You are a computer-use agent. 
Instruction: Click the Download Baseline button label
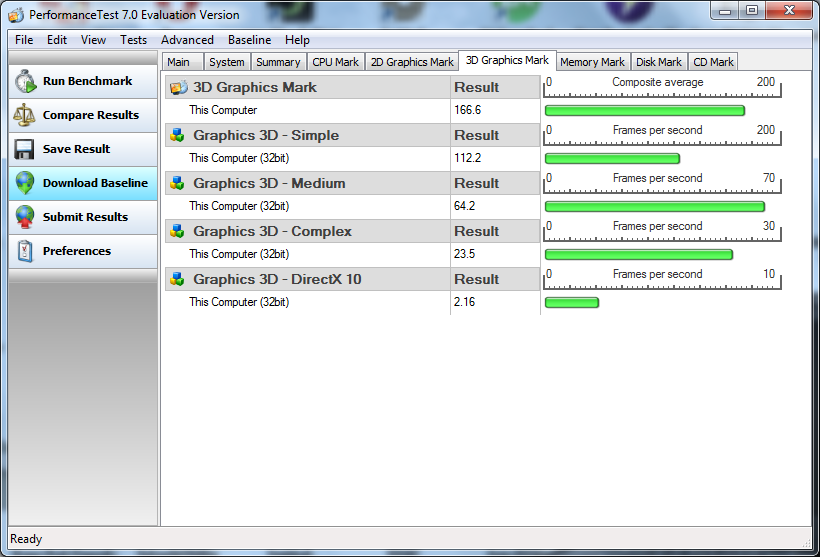coord(95,183)
